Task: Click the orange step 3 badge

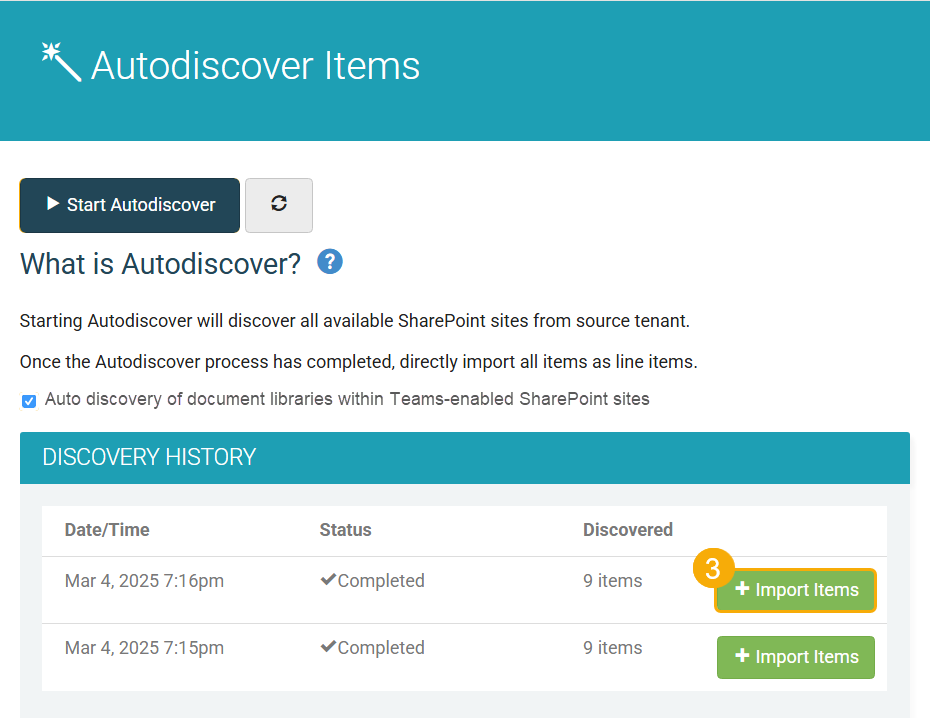Action: 713,568
